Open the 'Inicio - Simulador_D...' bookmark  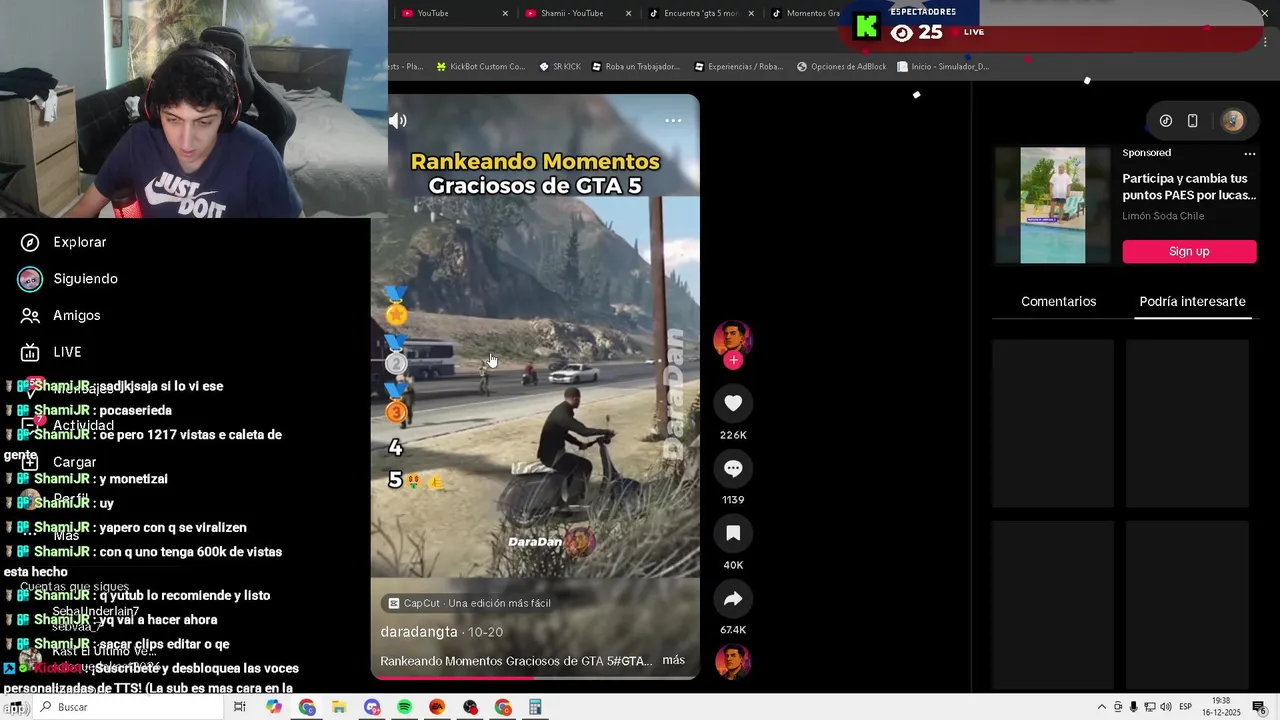pyautogui.click(x=943, y=67)
